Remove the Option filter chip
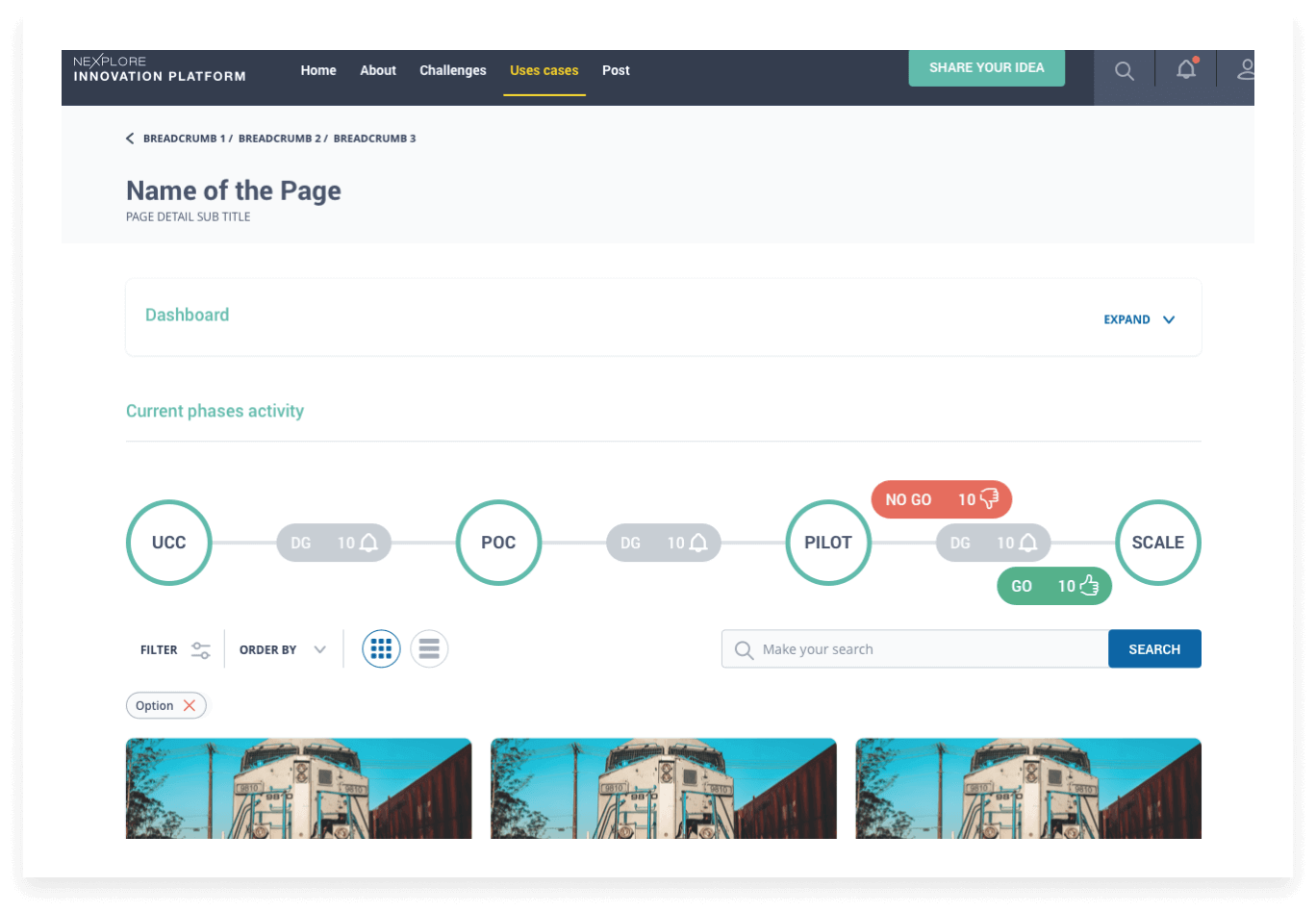The image size is (1316, 912). point(190,705)
